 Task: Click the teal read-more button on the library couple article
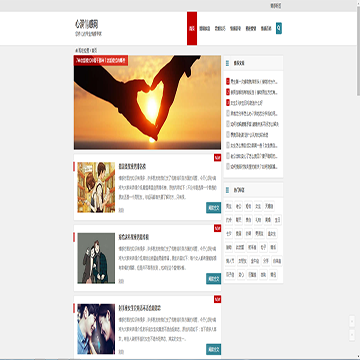tap(213, 208)
